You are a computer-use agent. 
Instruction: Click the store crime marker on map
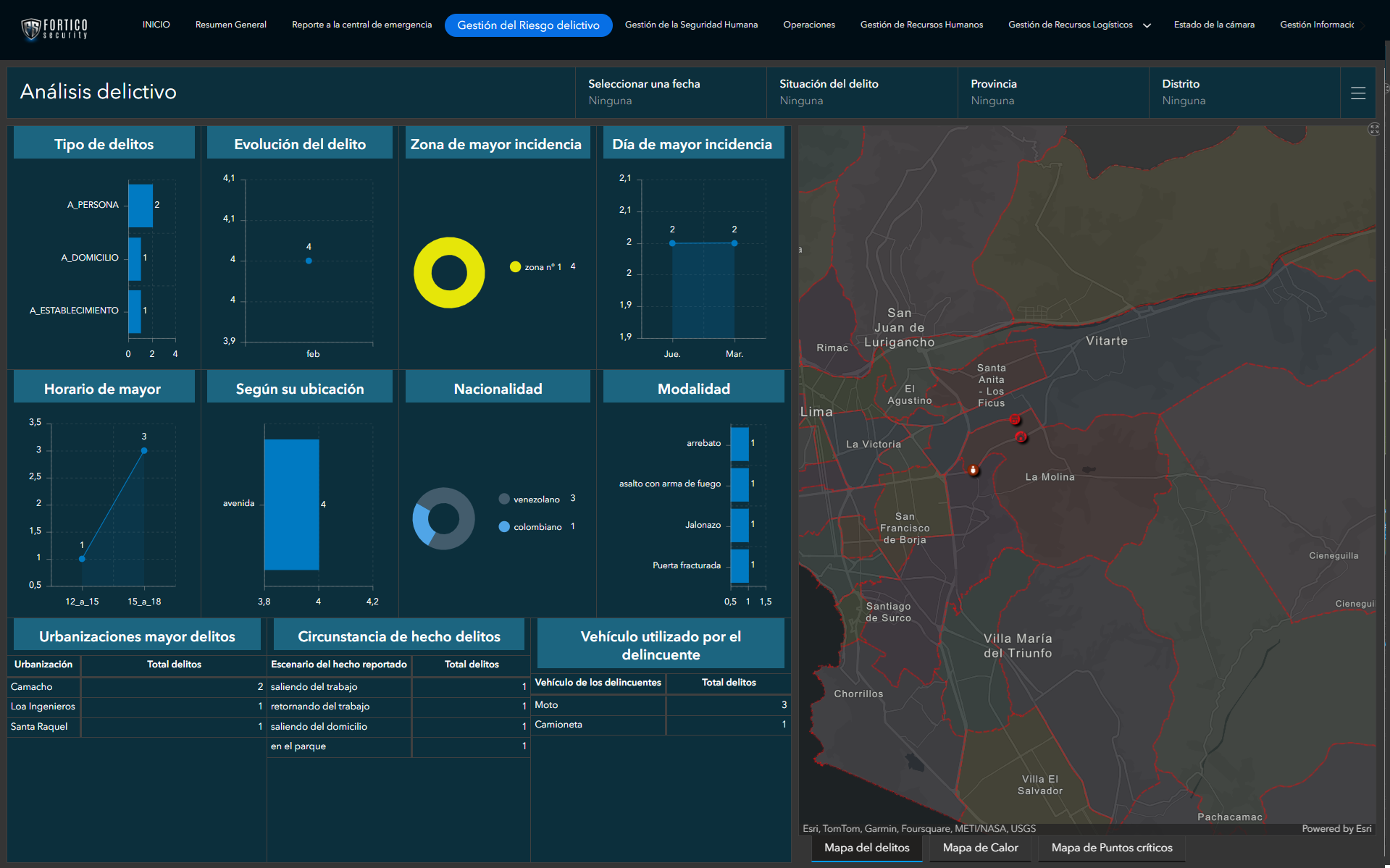coord(1015,420)
